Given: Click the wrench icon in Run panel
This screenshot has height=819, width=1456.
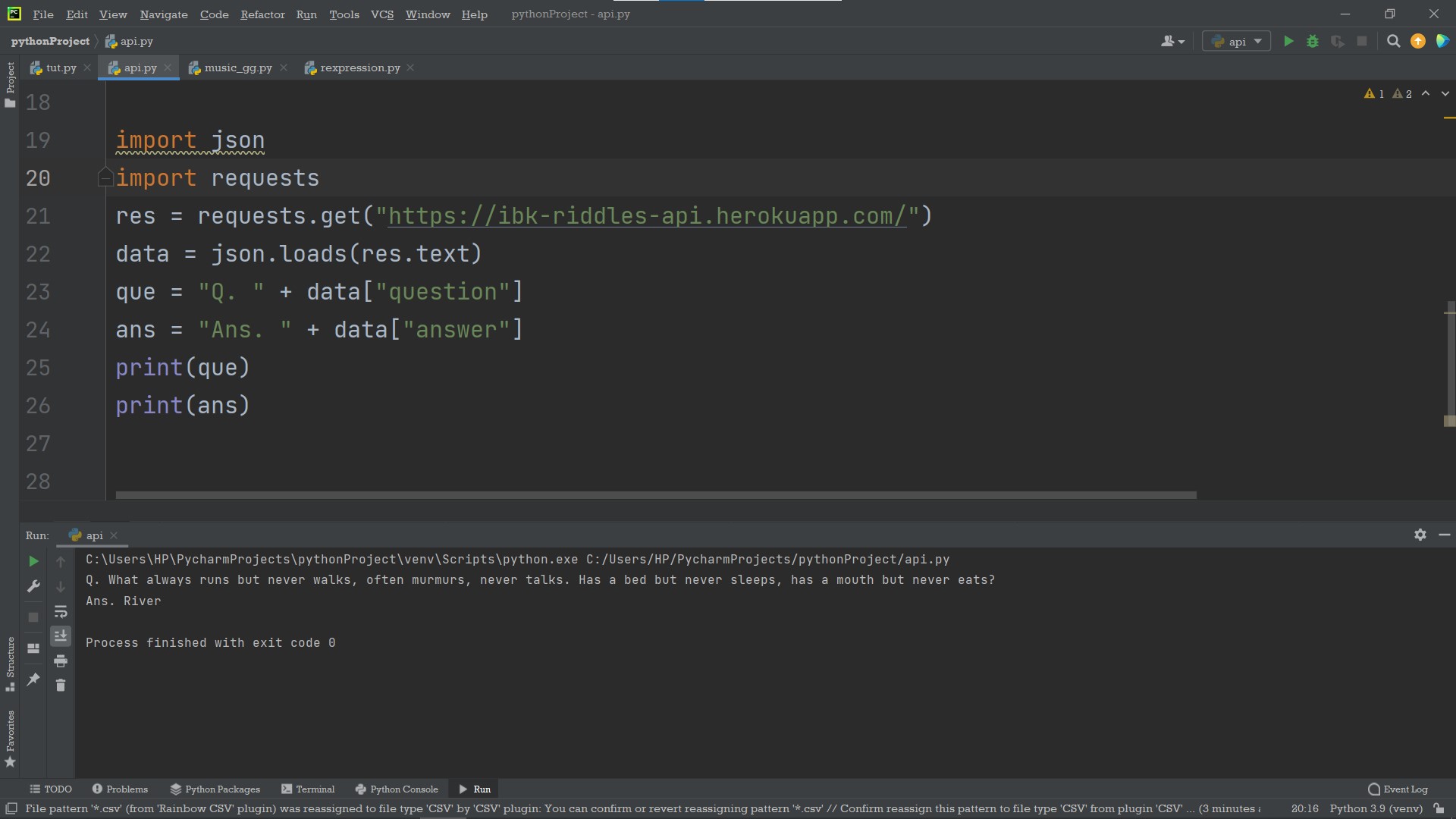Looking at the screenshot, I should click(33, 586).
